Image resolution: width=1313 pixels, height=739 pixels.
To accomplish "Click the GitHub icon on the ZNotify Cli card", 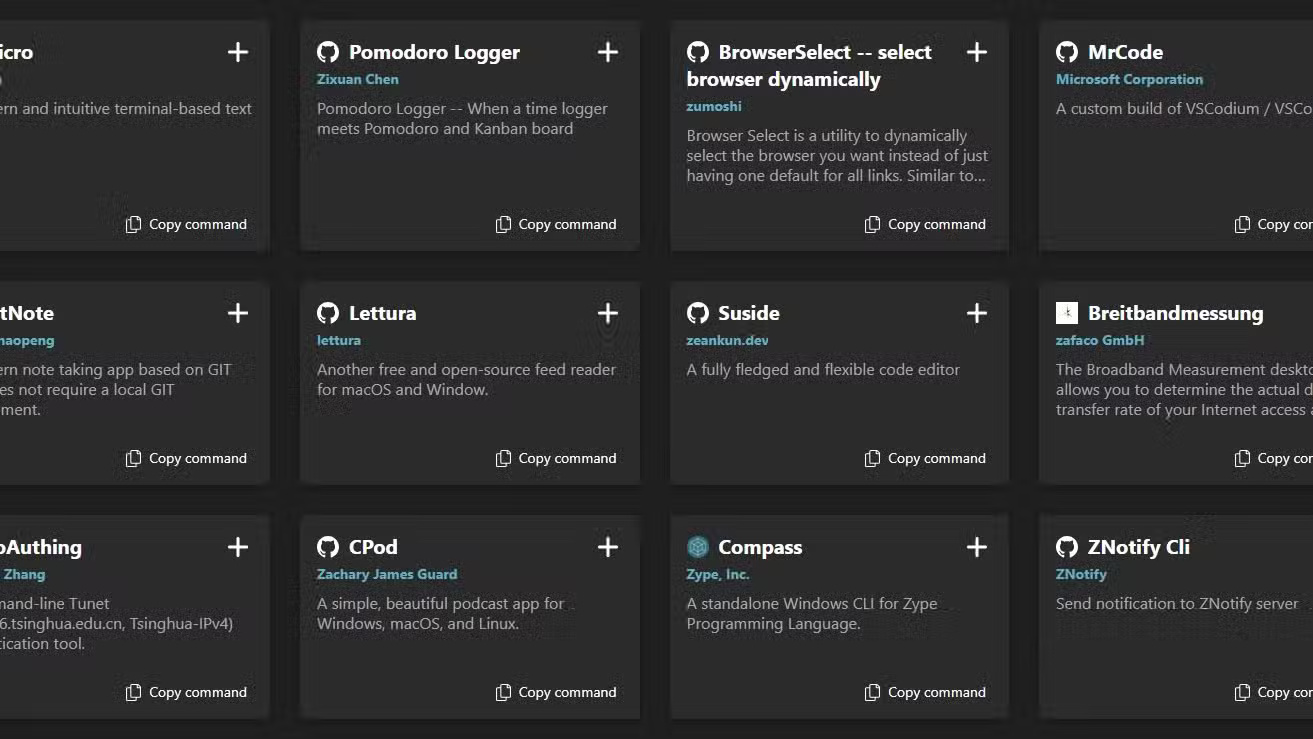I will coord(1066,547).
